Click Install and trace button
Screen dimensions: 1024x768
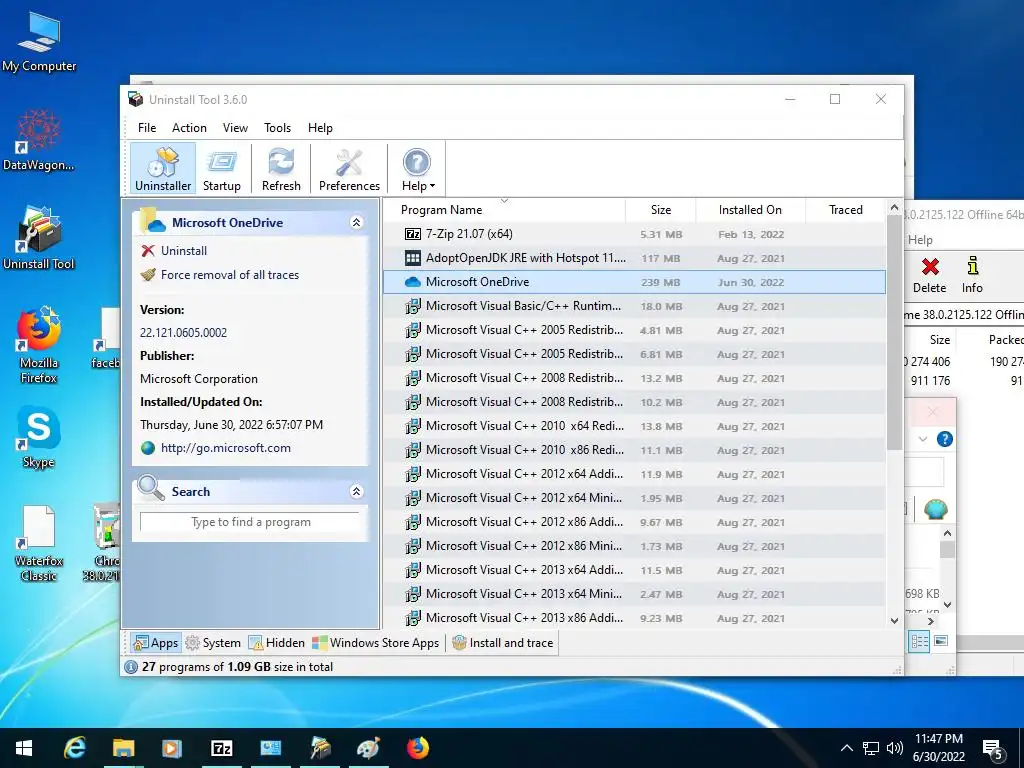coord(503,643)
